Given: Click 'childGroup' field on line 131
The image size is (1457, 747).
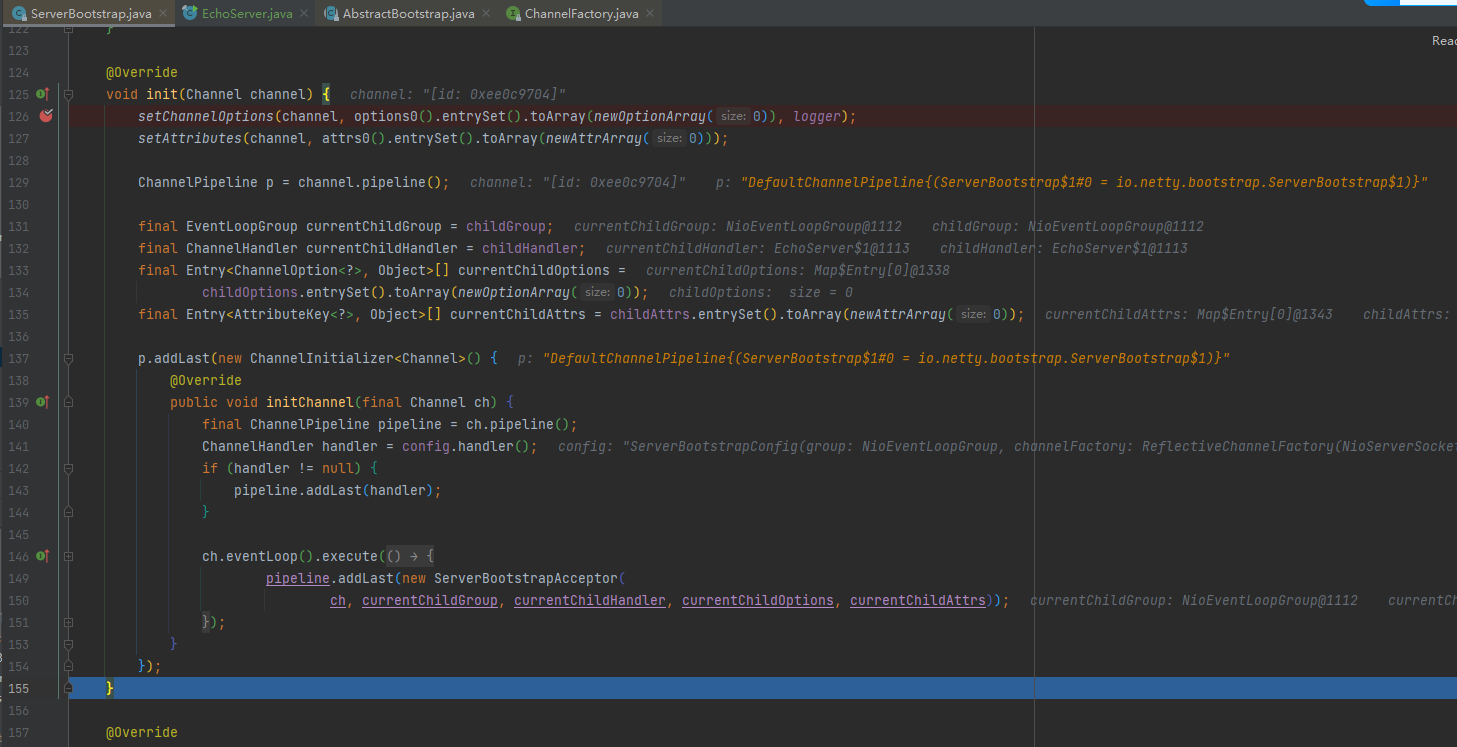Looking at the screenshot, I should coord(506,226).
